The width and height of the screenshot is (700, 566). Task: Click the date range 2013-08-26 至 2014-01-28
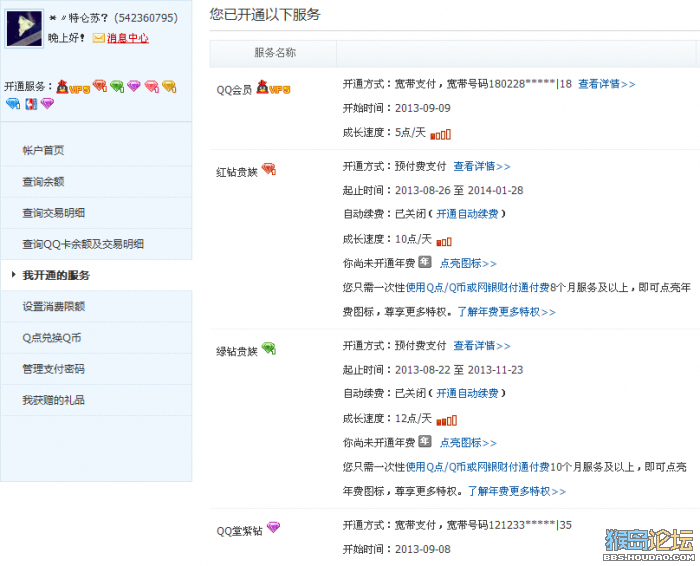459,191
